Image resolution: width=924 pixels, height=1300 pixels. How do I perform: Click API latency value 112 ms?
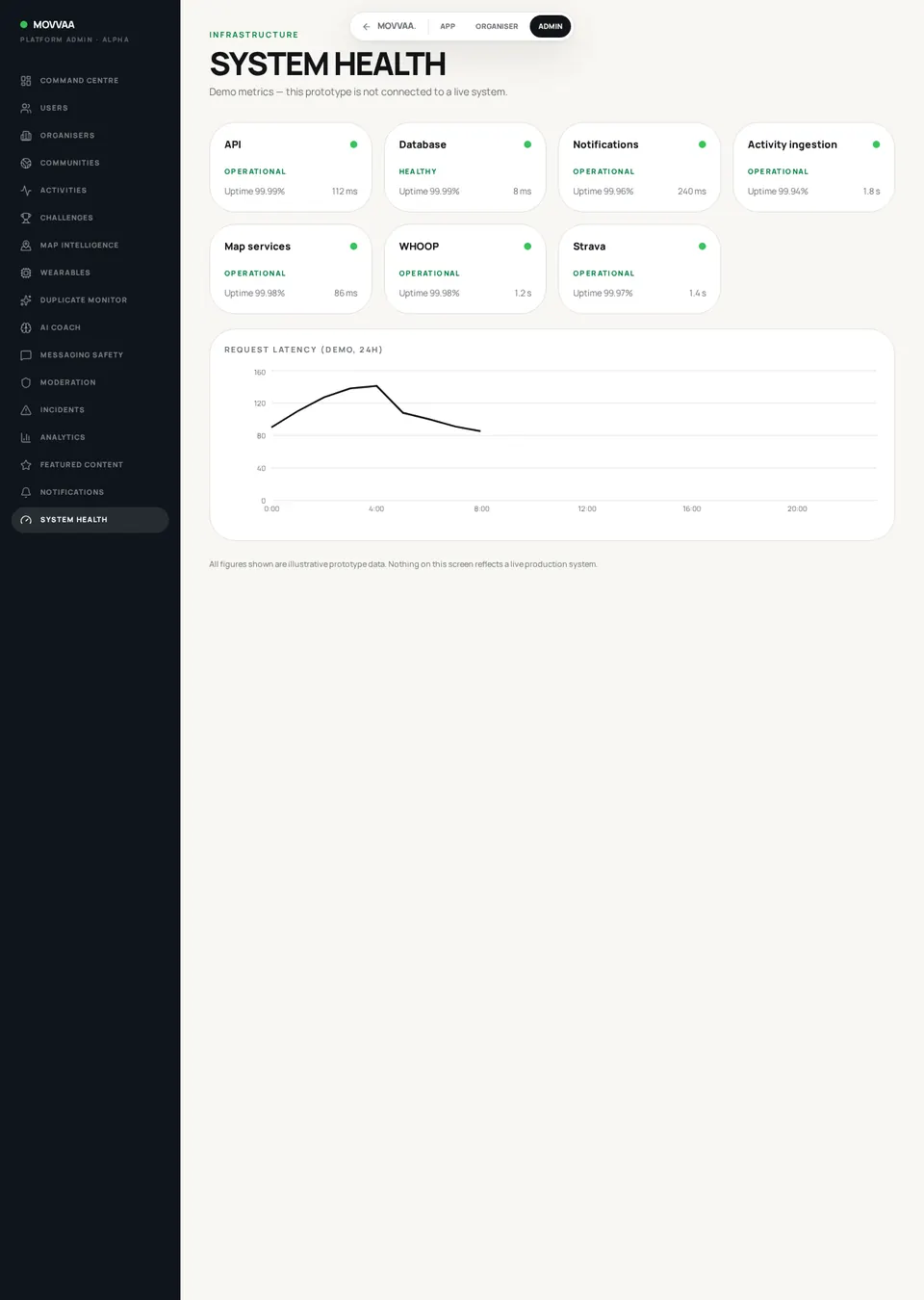point(345,192)
